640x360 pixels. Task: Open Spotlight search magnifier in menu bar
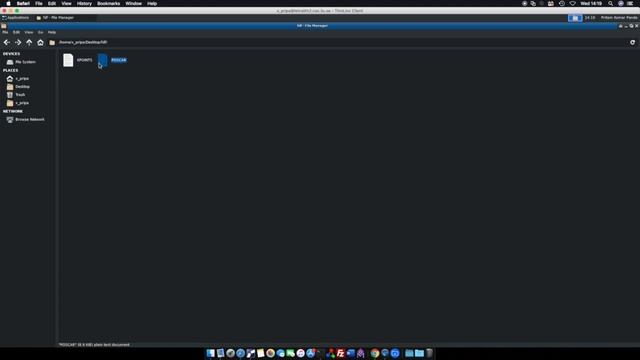tap(610, 3)
